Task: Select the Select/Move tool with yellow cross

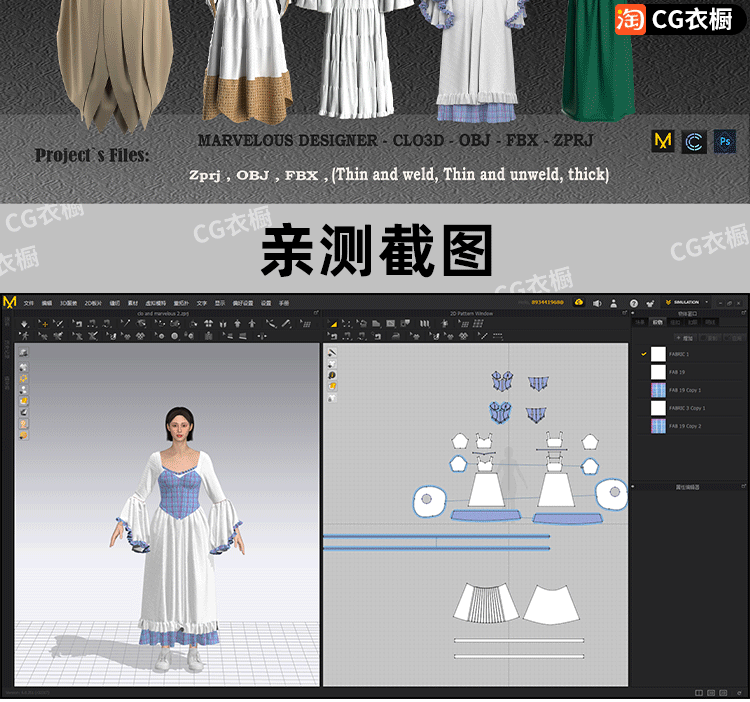Action: point(43,324)
